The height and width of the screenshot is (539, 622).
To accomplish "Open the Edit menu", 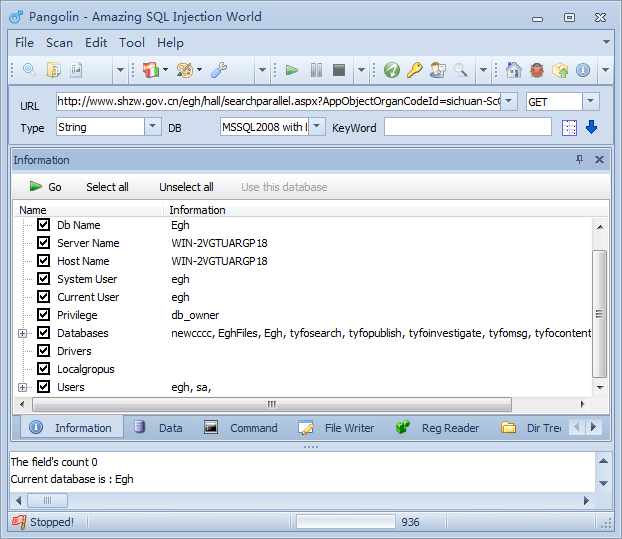I will tap(96, 43).
